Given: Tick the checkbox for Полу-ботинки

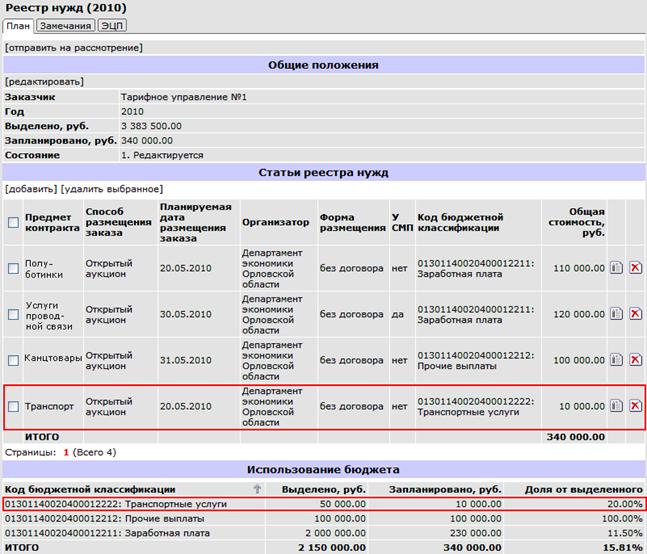Looking at the screenshot, I should (13, 269).
